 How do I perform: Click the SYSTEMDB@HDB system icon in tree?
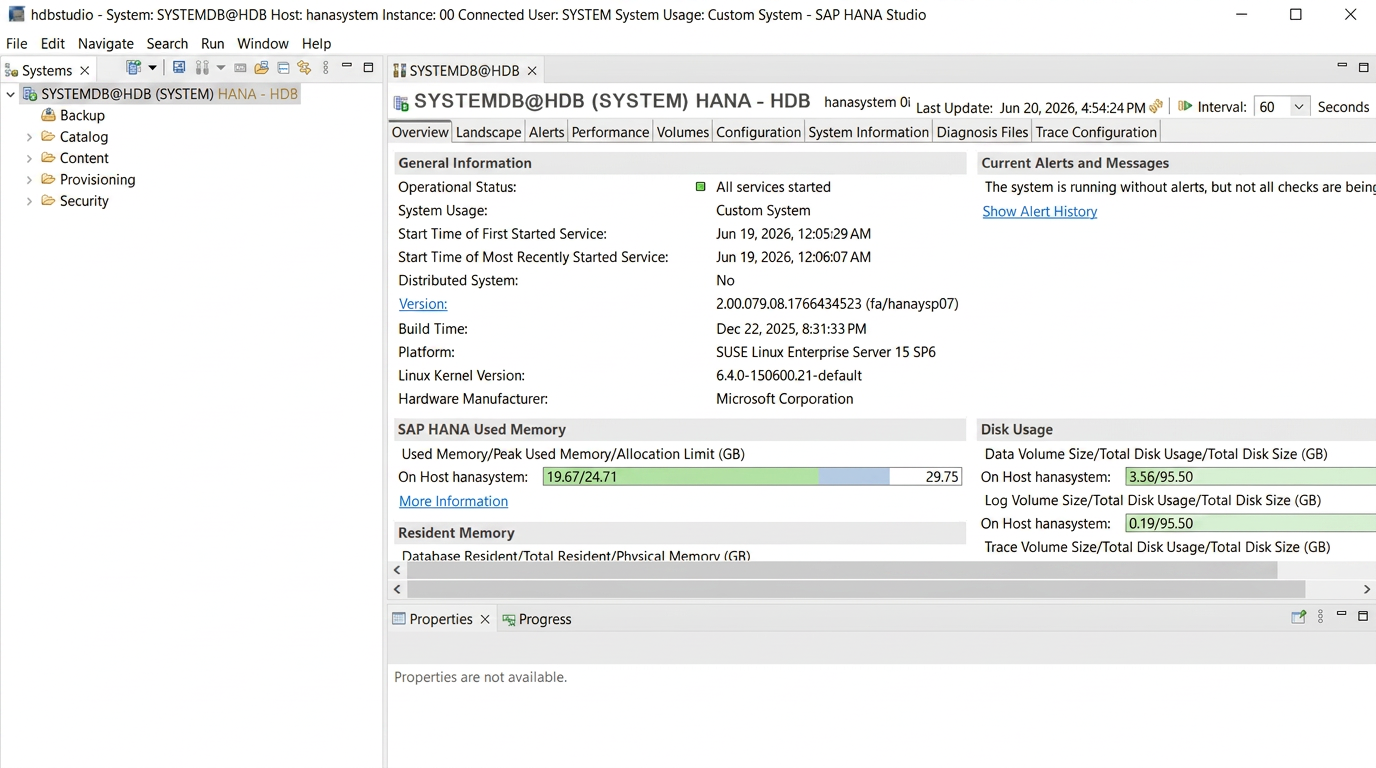29,94
